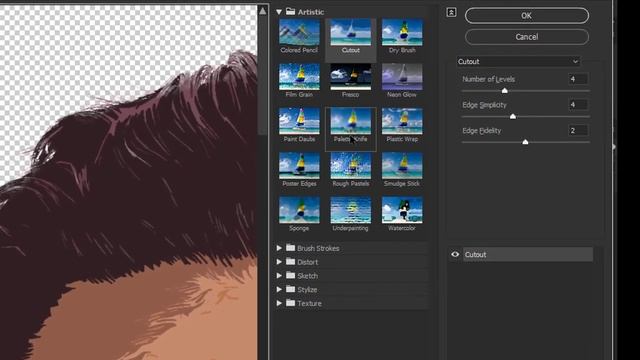Click the Stylize folder icon
Screen dimensions: 640x360
(291, 289)
